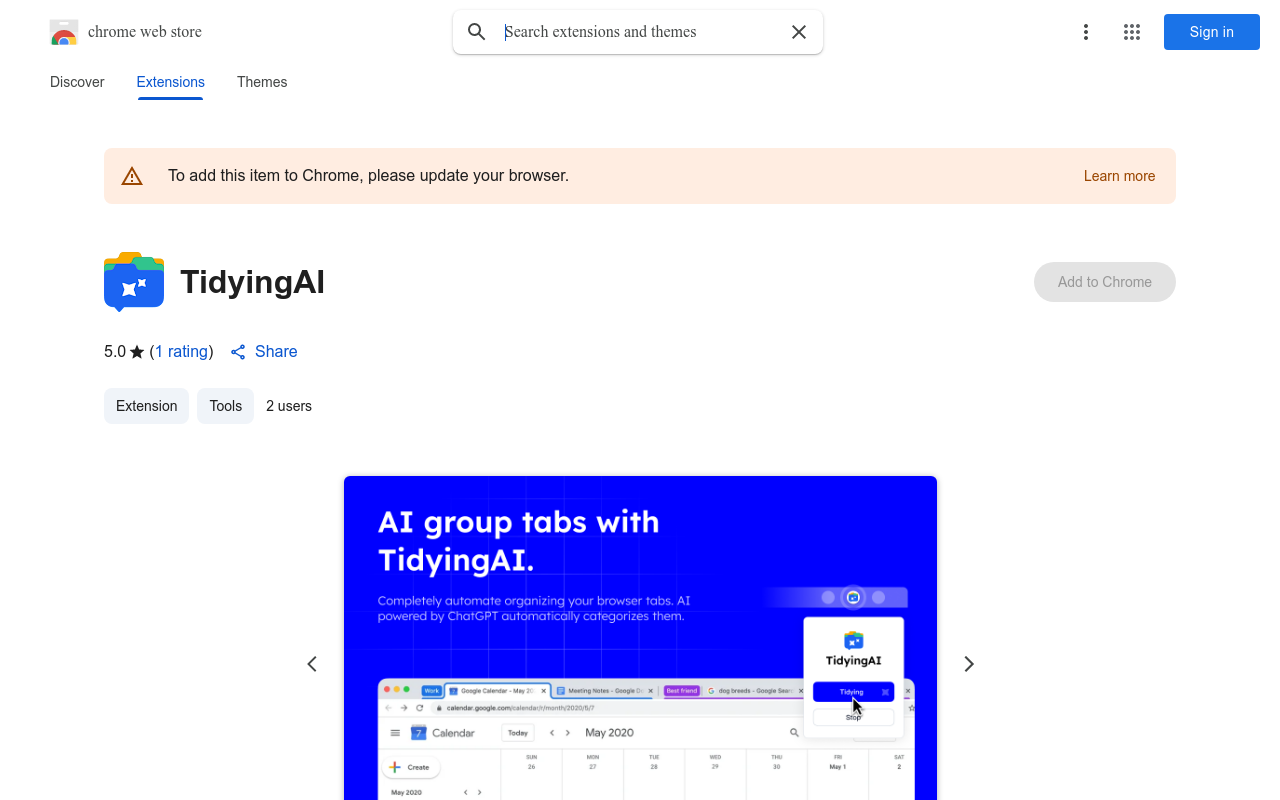Click the Share link text
The image size is (1280, 800).
276,351
